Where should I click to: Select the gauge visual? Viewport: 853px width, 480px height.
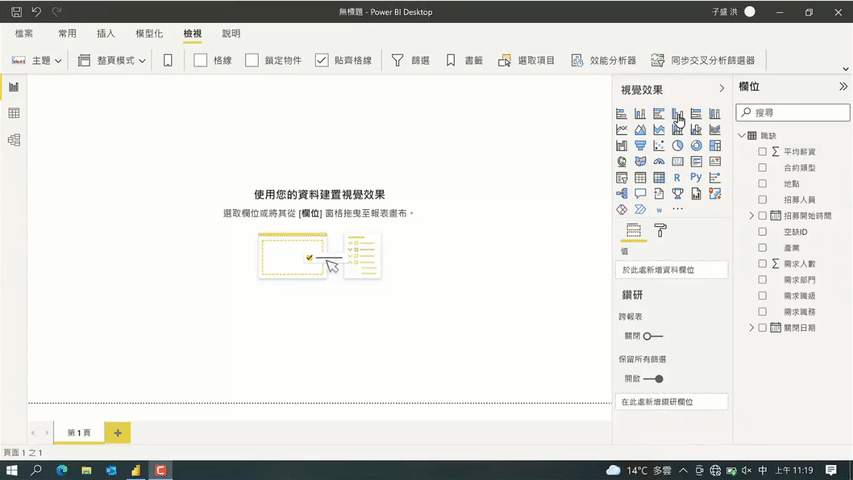coord(659,162)
